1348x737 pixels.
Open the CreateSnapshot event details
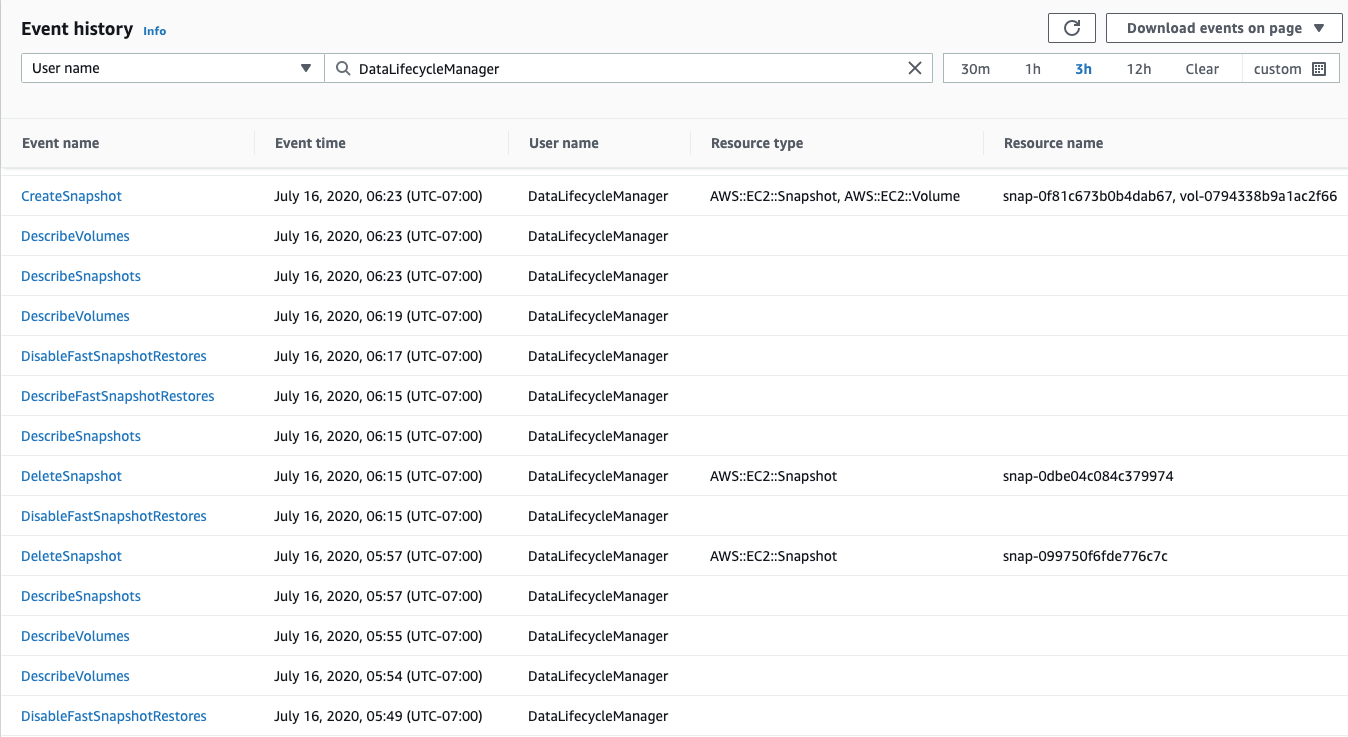(x=71, y=196)
